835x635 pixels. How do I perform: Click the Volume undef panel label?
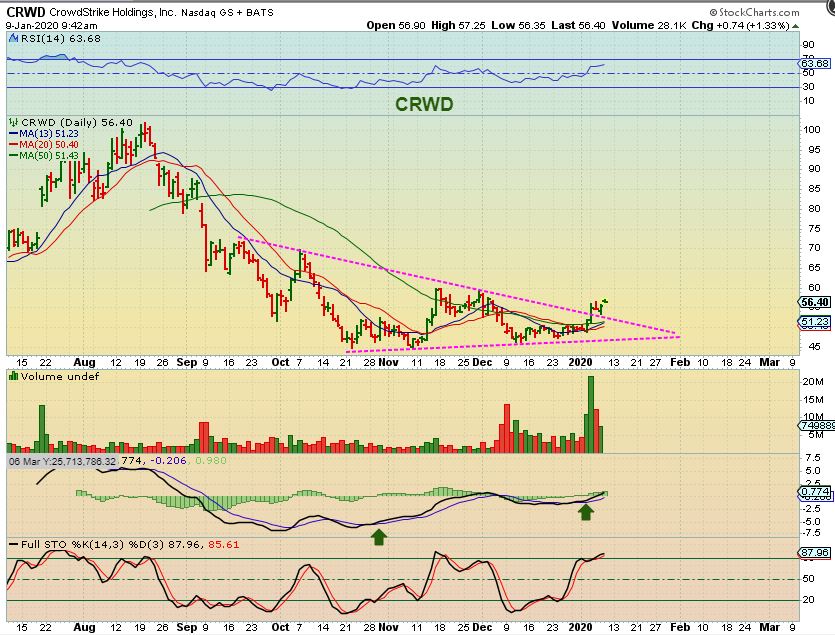pyautogui.click(x=60, y=376)
